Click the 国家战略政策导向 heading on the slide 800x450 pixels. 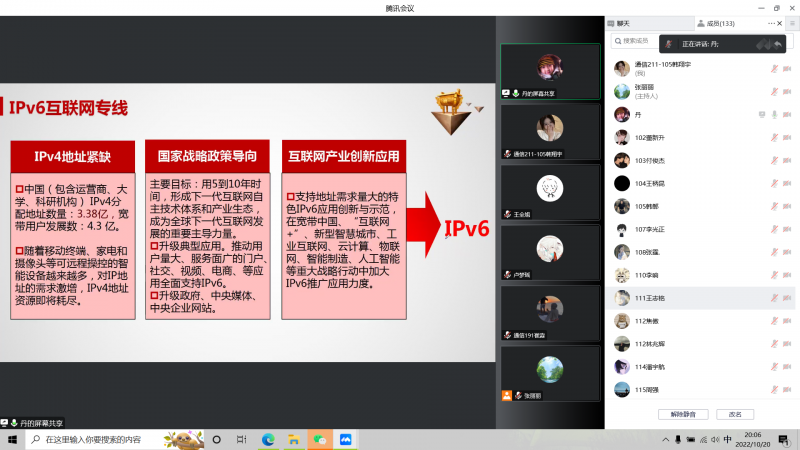[207, 156]
